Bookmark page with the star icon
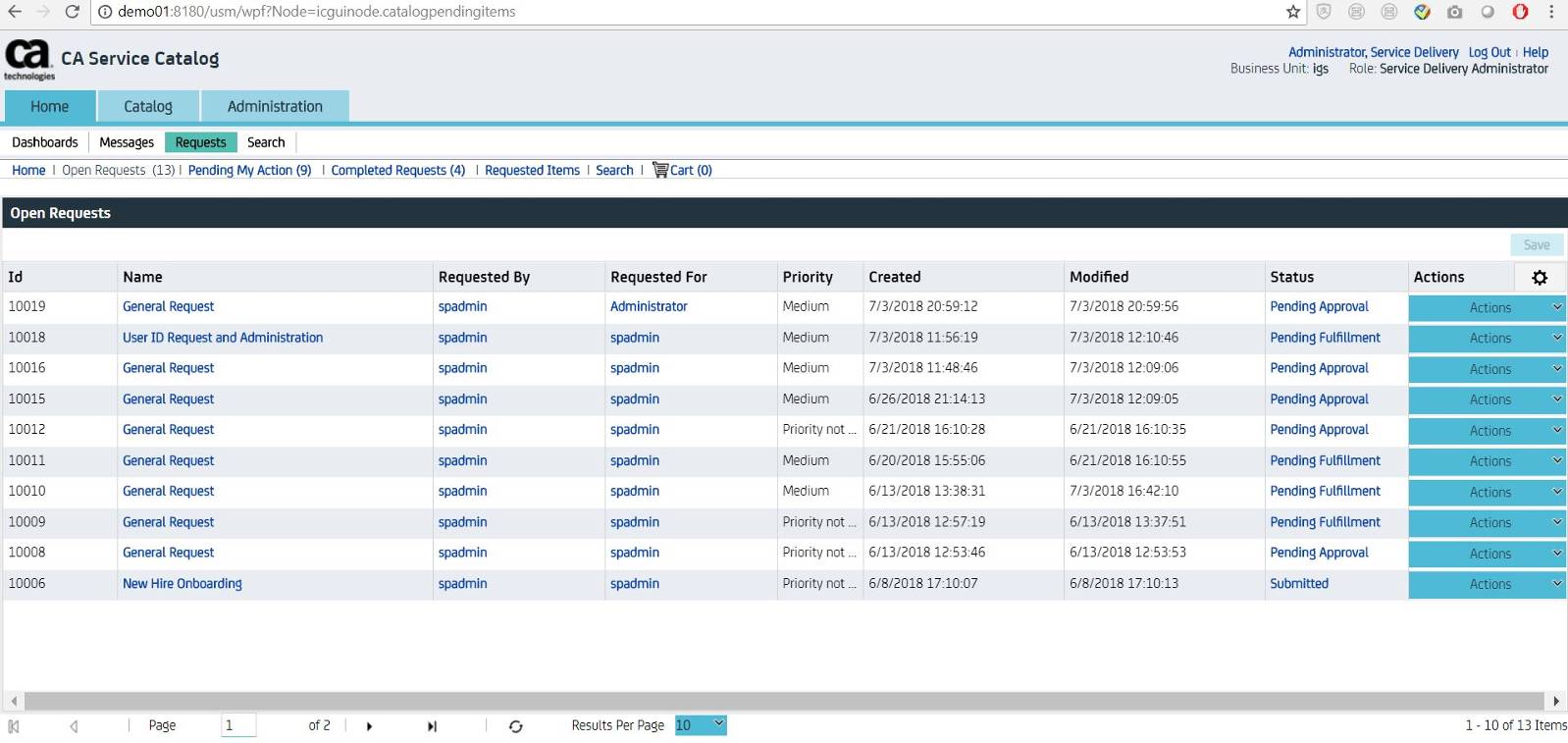The width and height of the screenshot is (1568, 743). 1293,12
